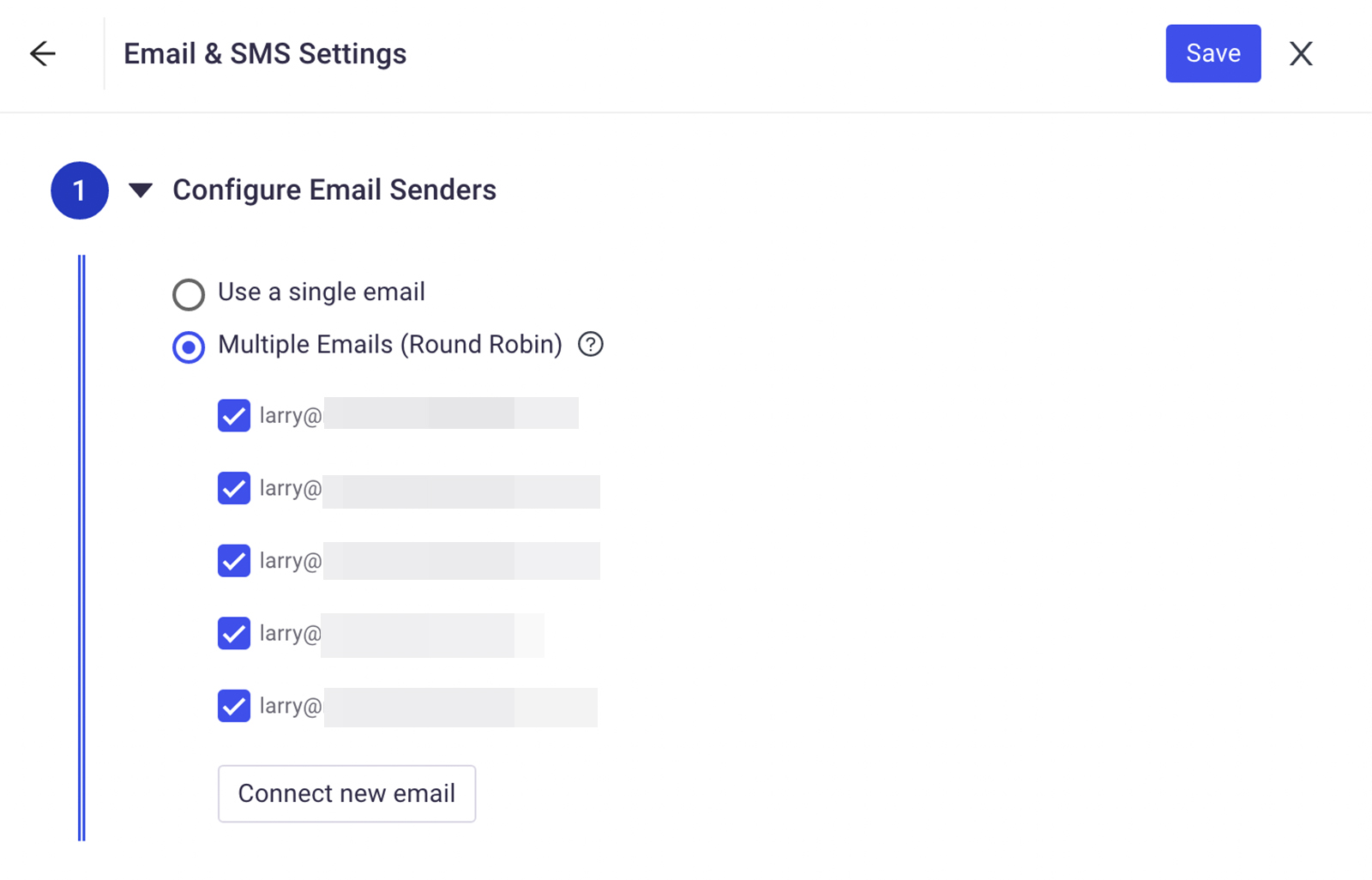Click the Multiple Emails (Round Robin) label text
This screenshot has width=1372, height=880.
coord(390,344)
